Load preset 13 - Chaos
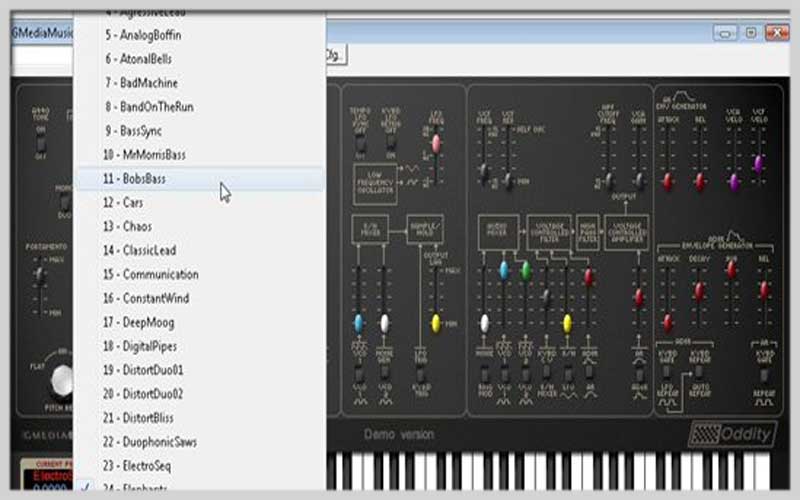This screenshot has width=800, height=500. coord(199,227)
